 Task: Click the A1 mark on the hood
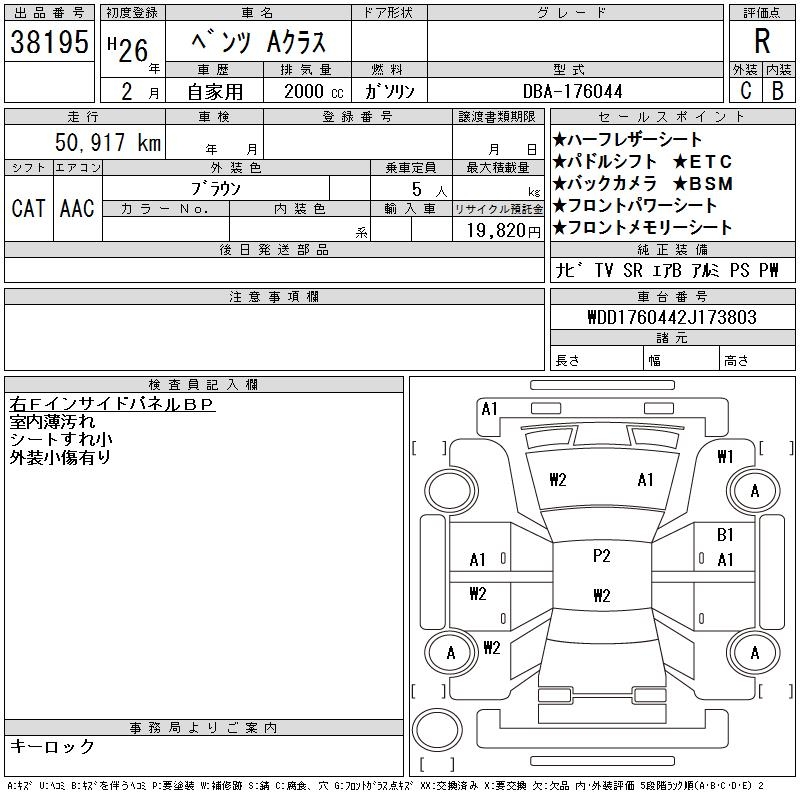[x=645, y=480]
